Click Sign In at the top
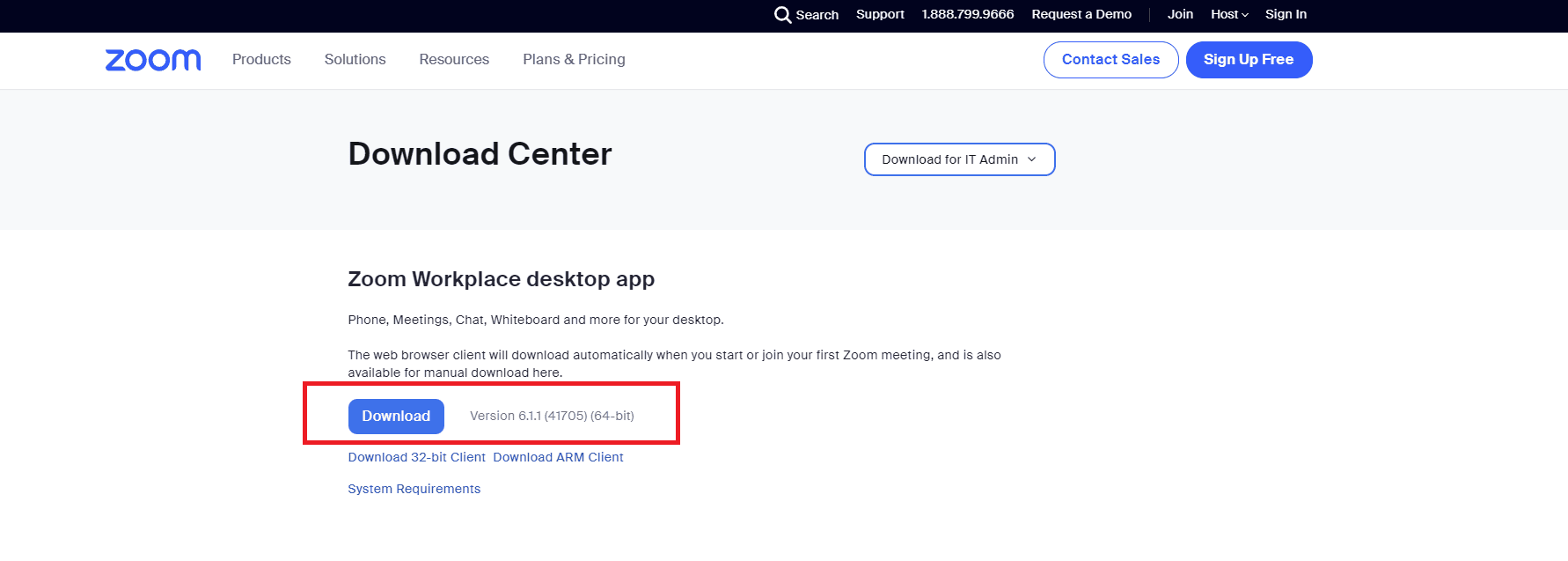Viewport: 1568px width, 561px height. pyautogui.click(x=1286, y=15)
